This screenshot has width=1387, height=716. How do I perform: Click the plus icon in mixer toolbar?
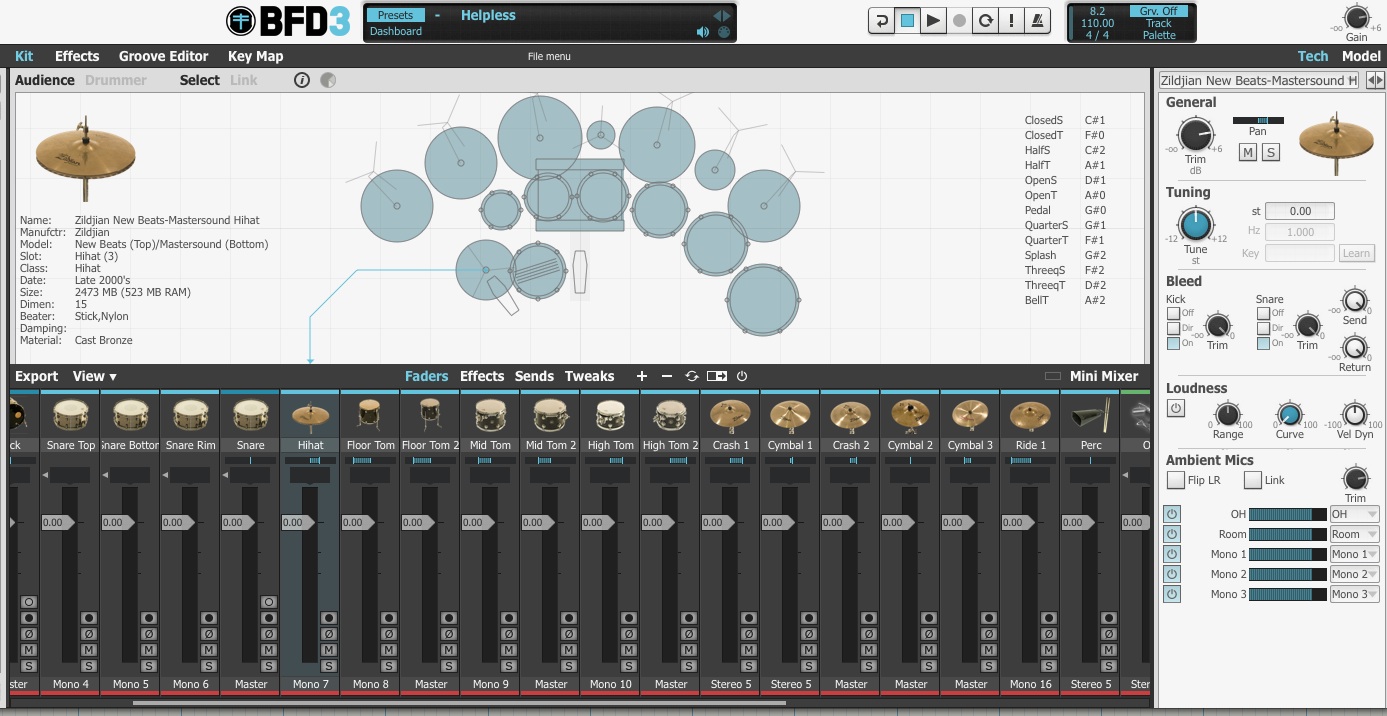tap(642, 376)
